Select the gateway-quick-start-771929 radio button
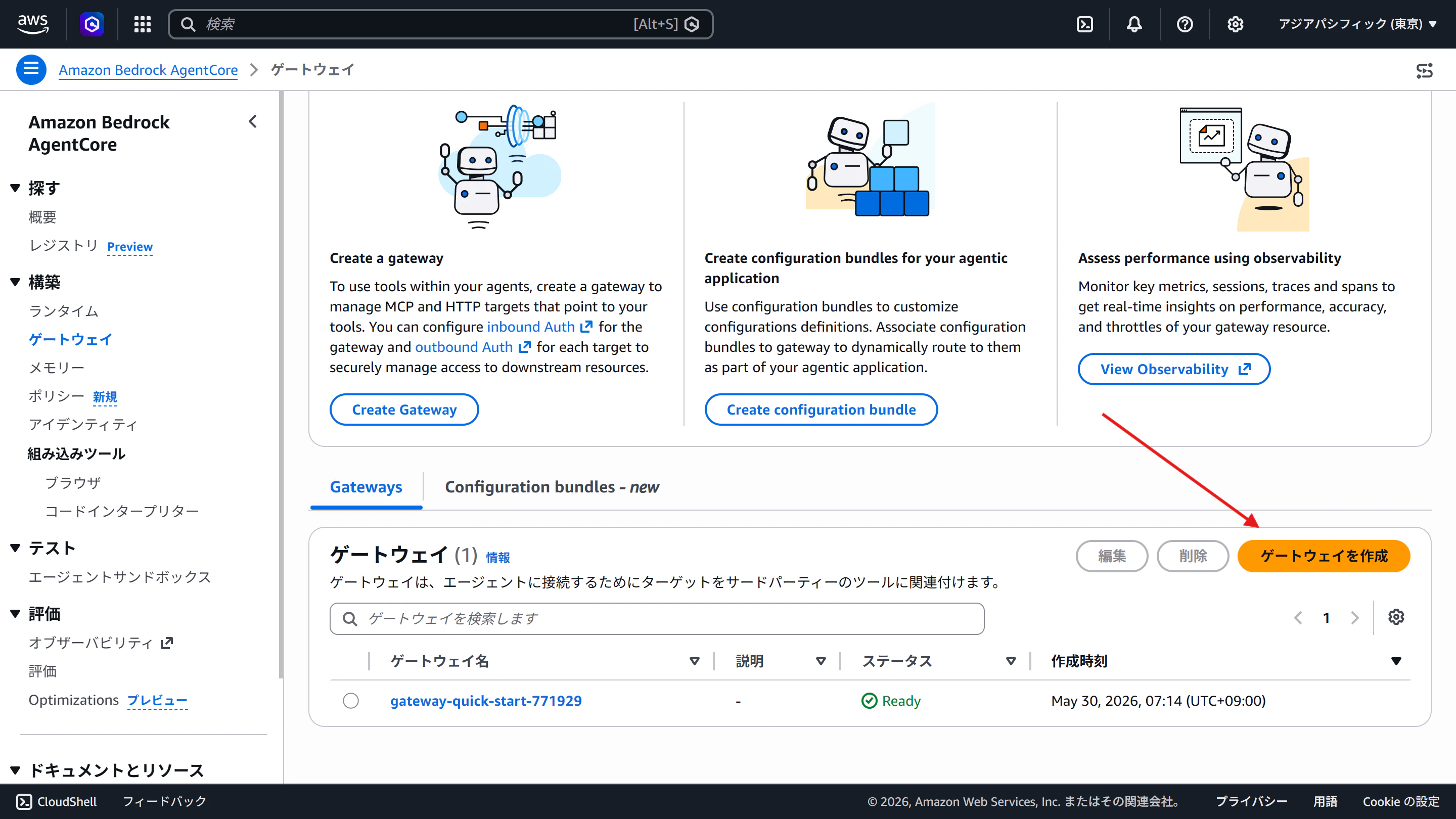The image size is (1456, 819). pyautogui.click(x=350, y=701)
